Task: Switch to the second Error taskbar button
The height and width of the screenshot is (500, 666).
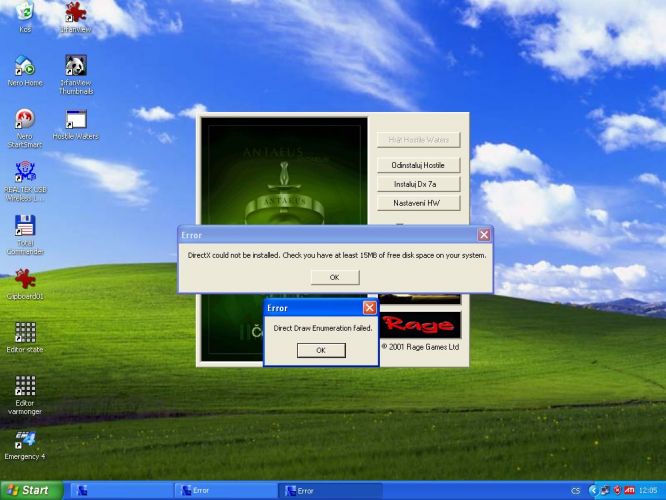Action: coord(330,491)
